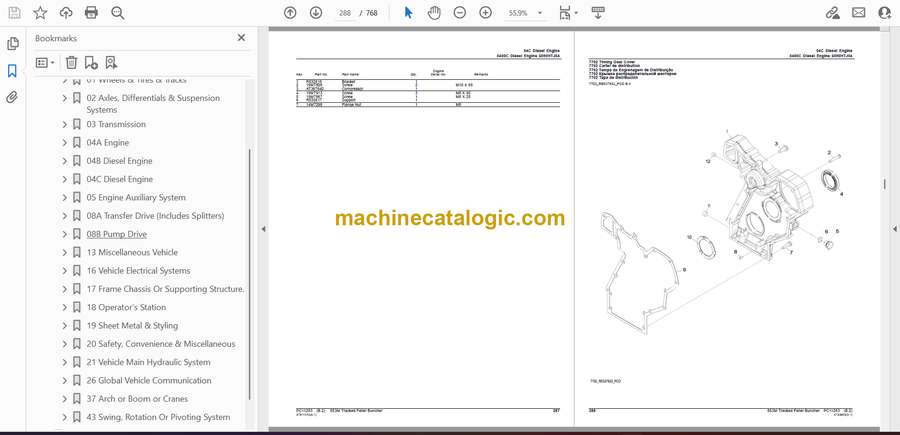Image resolution: width=900 pixels, height=435 pixels.
Task: Click the parts list table on left page
Action: [428, 88]
